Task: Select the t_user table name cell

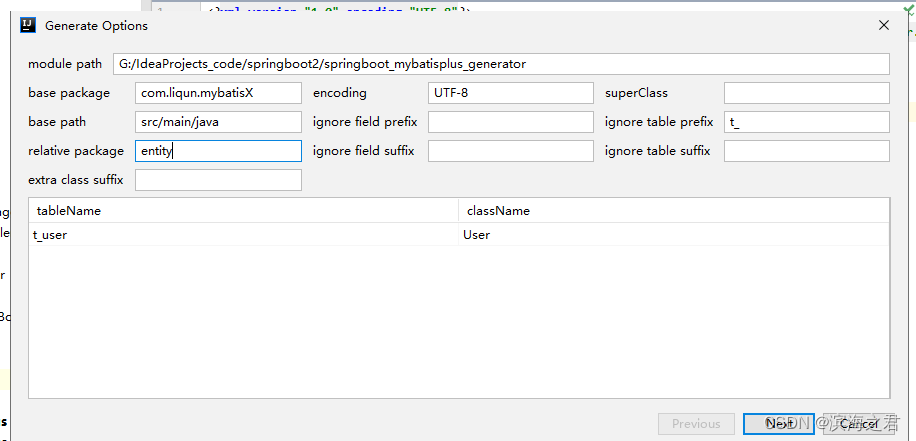Action: 244,235
